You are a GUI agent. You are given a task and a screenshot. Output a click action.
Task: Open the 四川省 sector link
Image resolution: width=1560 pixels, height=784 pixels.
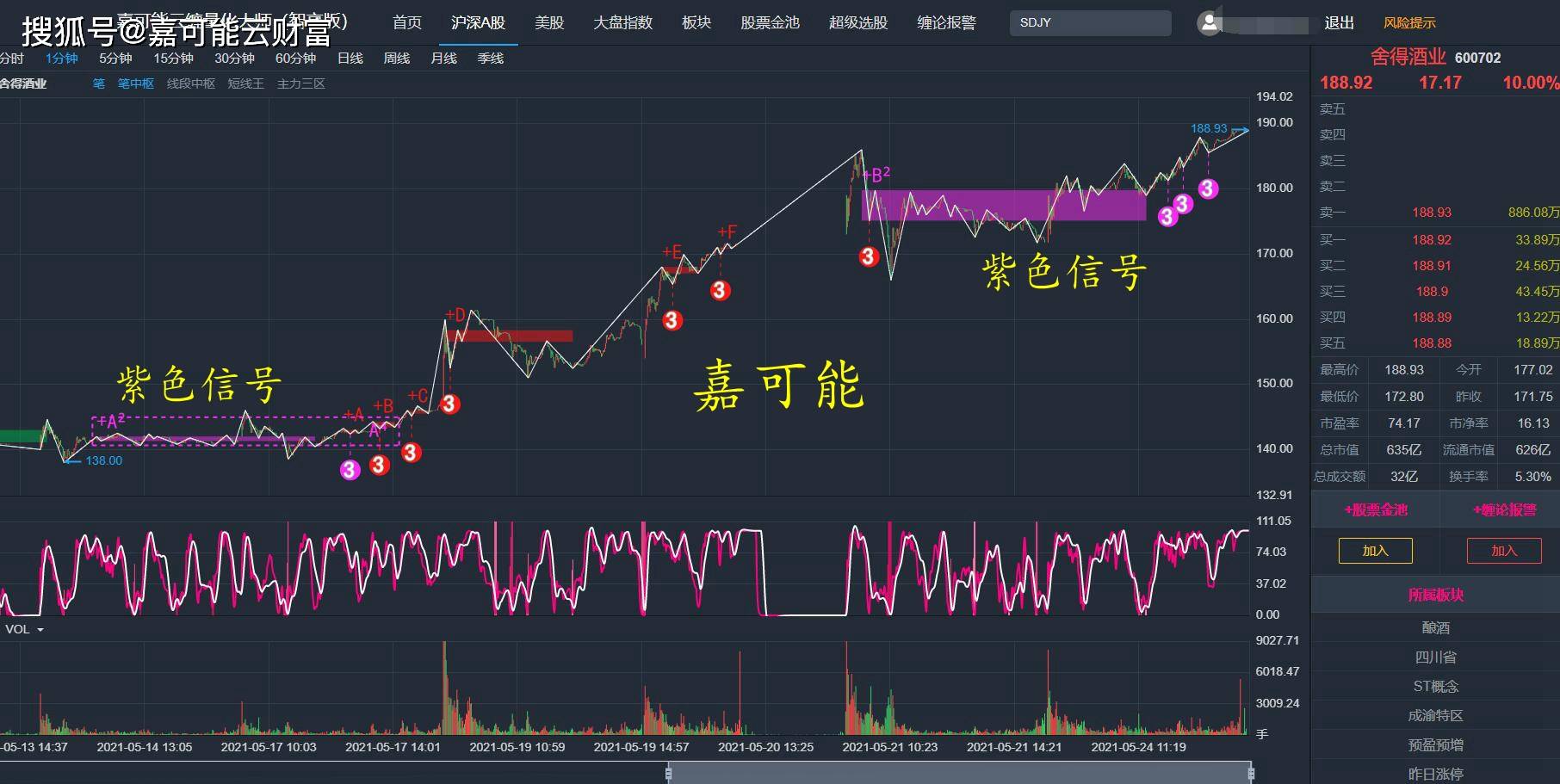click(x=1436, y=657)
